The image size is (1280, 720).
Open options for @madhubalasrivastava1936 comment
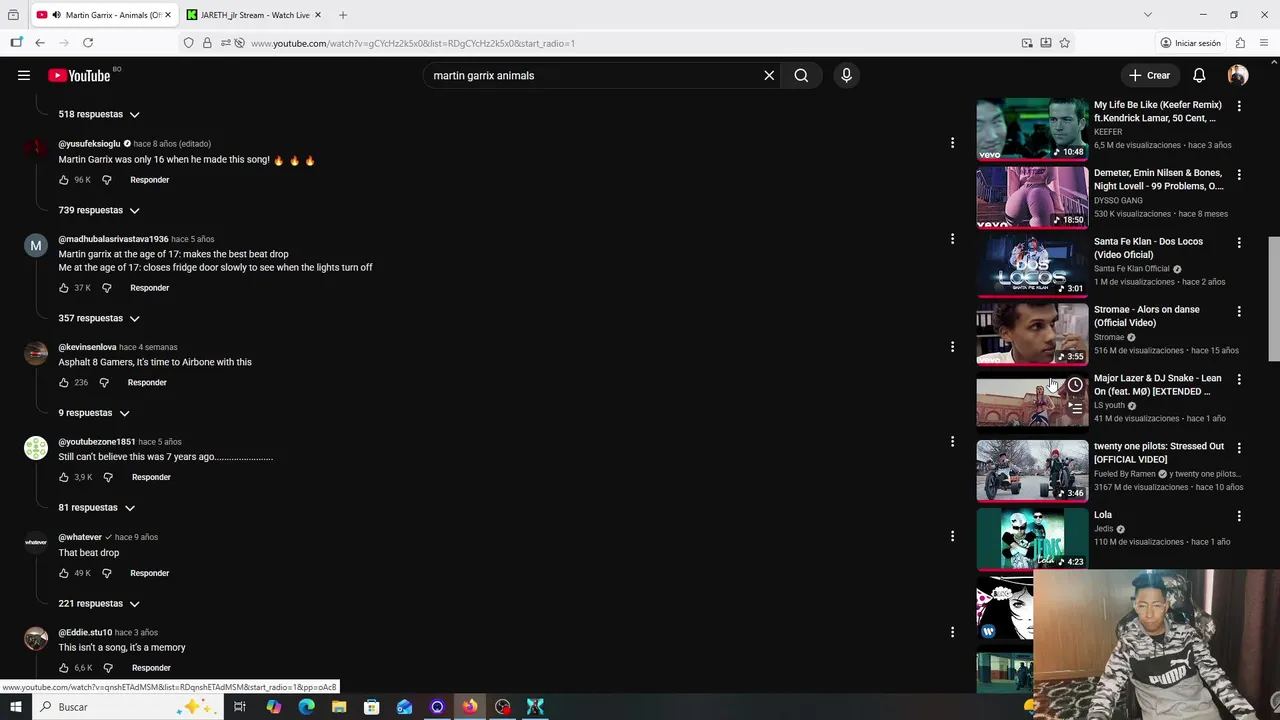coord(952,239)
